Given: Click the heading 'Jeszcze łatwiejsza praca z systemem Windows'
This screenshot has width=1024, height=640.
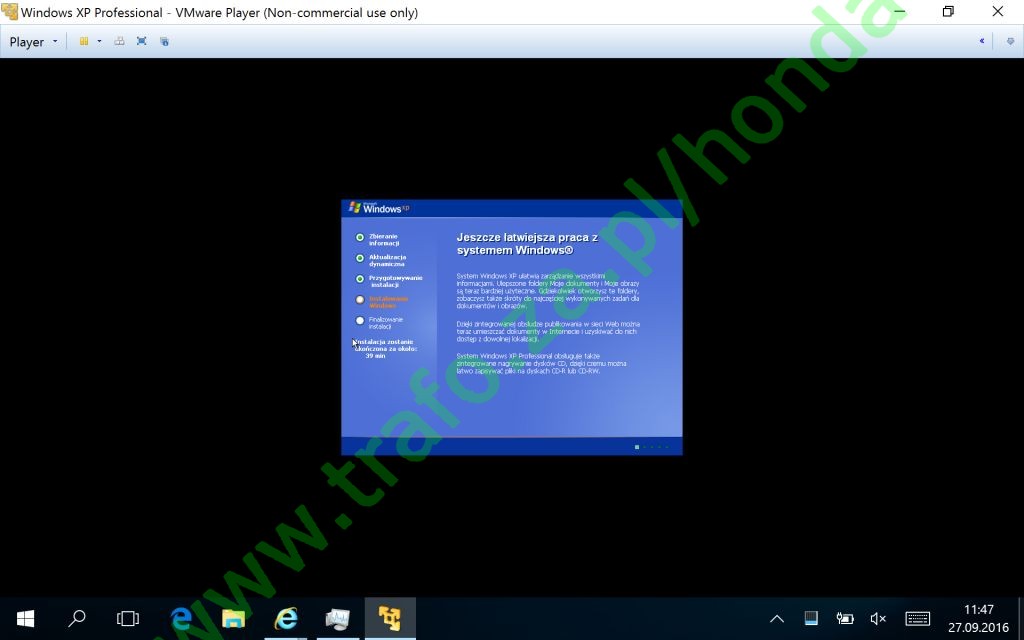Looking at the screenshot, I should [x=527, y=244].
